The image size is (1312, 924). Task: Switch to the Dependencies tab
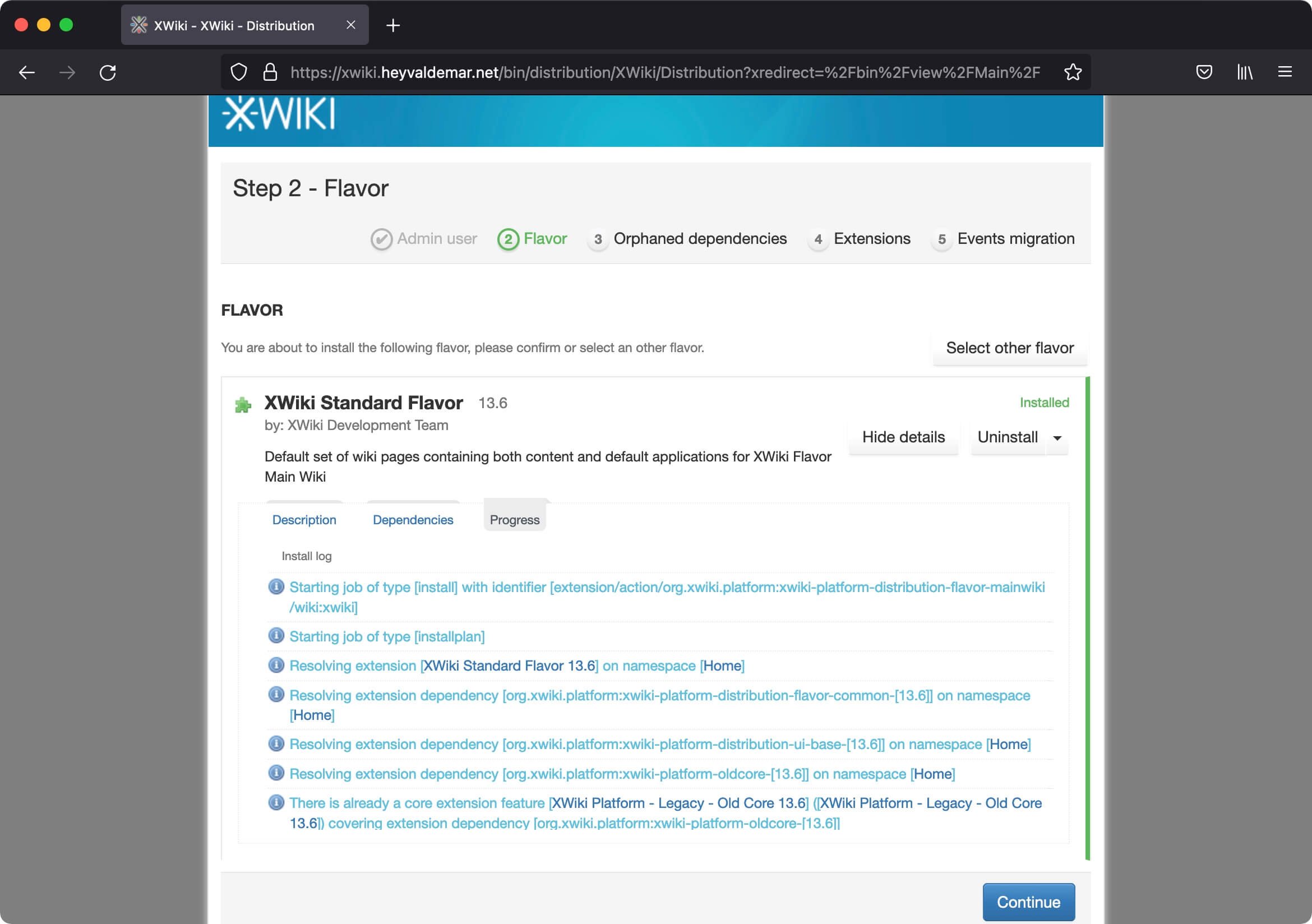coord(412,519)
